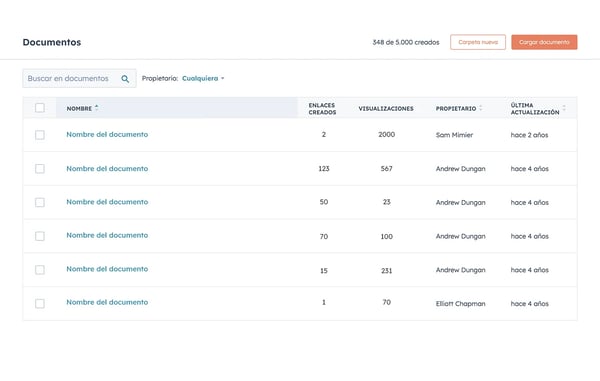The height and width of the screenshot is (381, 600).
Task: Sort by Propietario using its arrow icon
Action: coord(481,108)
